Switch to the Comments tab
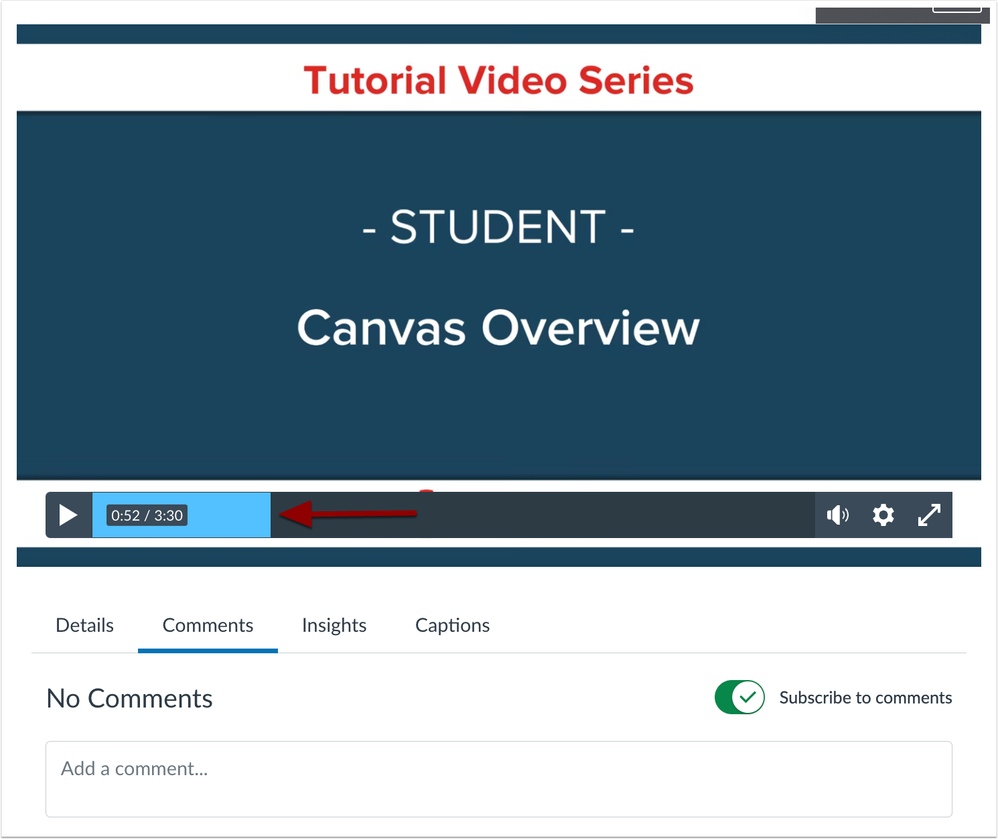 point(207,625)
